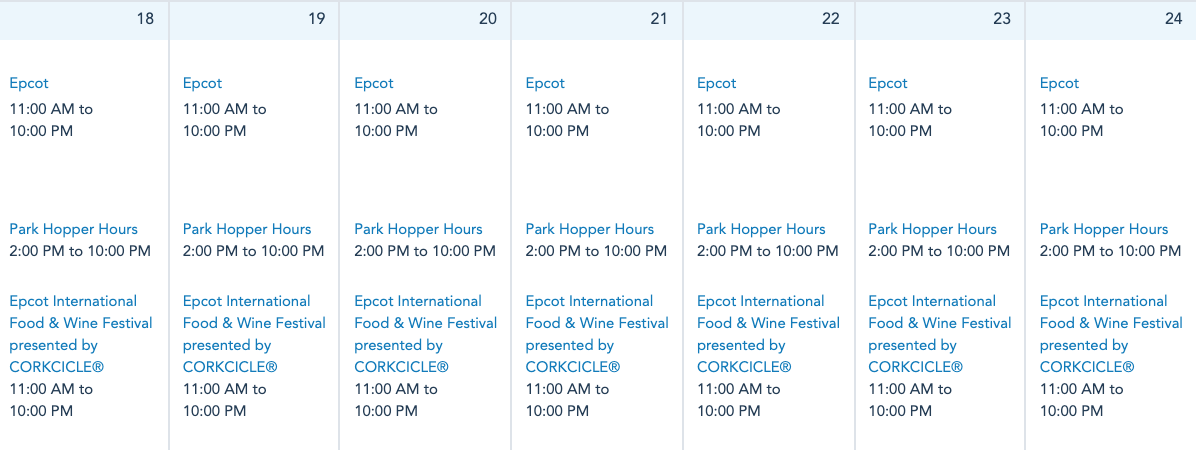
Task: Click the Epcot link for day 20
Action: pos(374,83)
